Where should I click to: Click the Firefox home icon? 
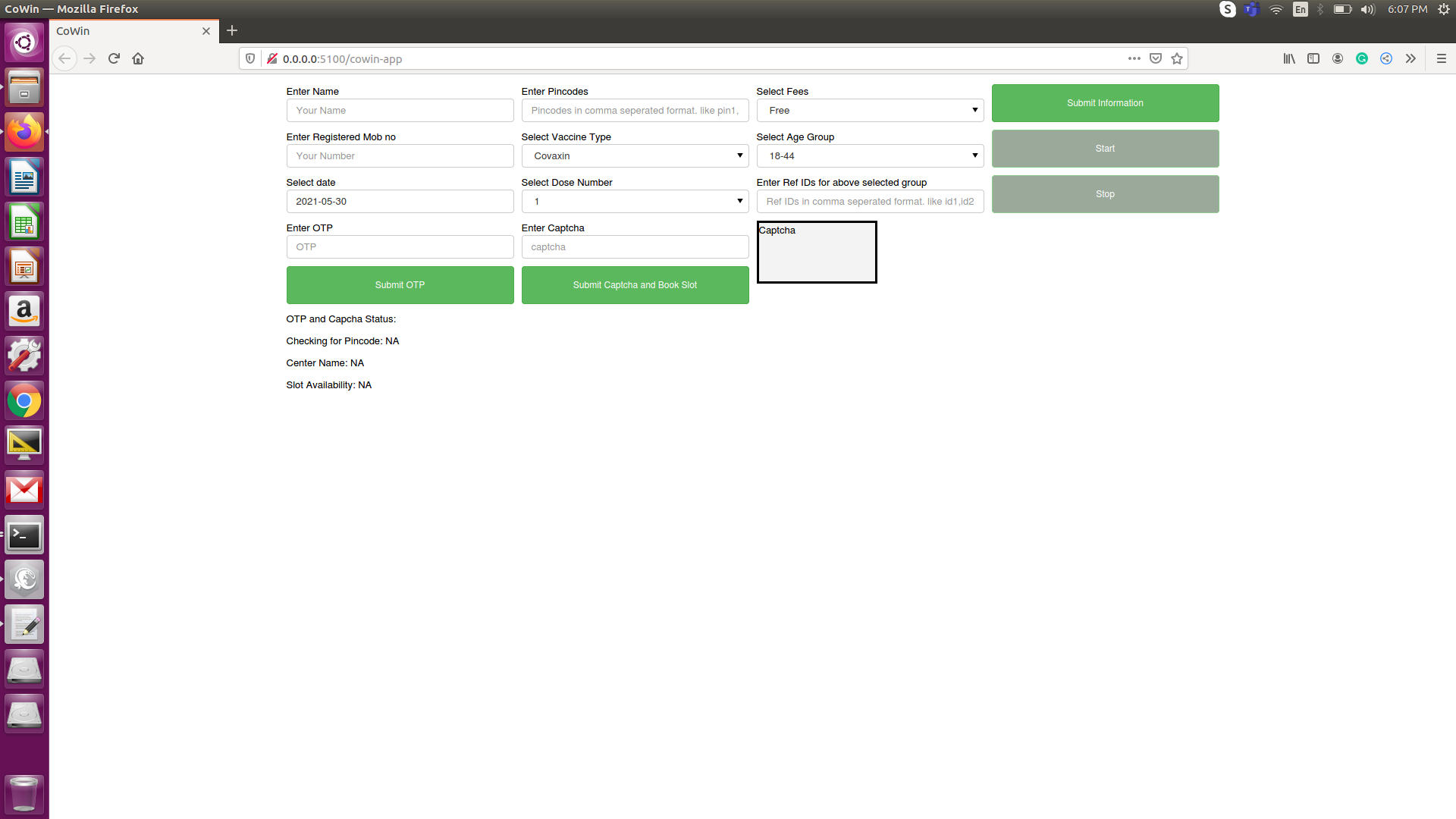(138, 58)
